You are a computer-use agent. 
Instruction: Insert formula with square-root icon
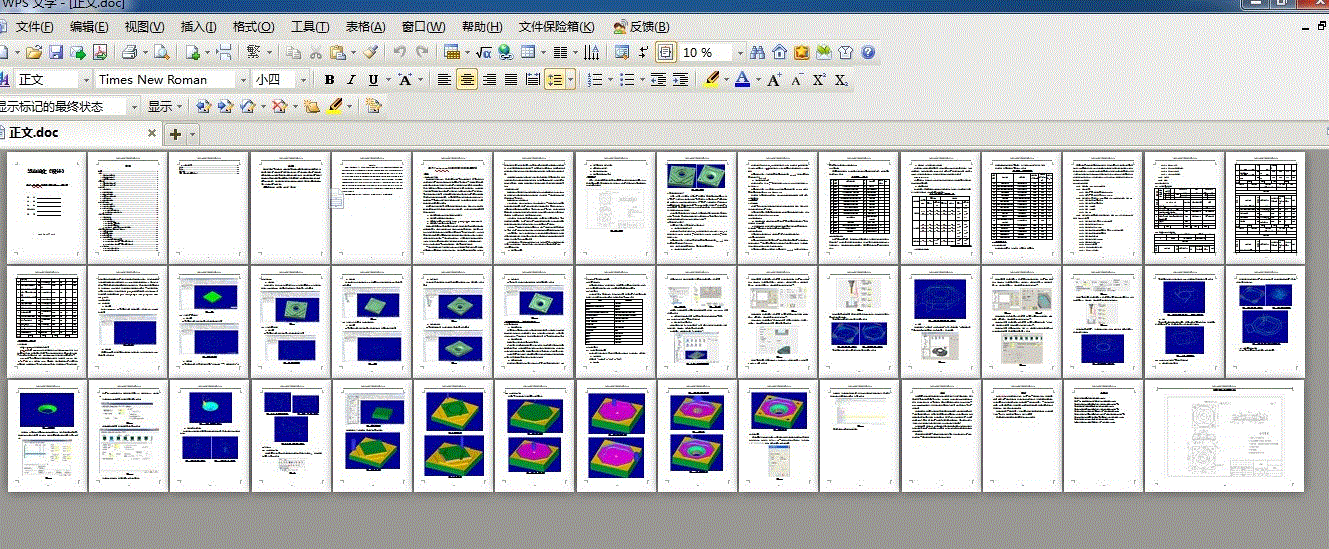[x=483, y=52]
